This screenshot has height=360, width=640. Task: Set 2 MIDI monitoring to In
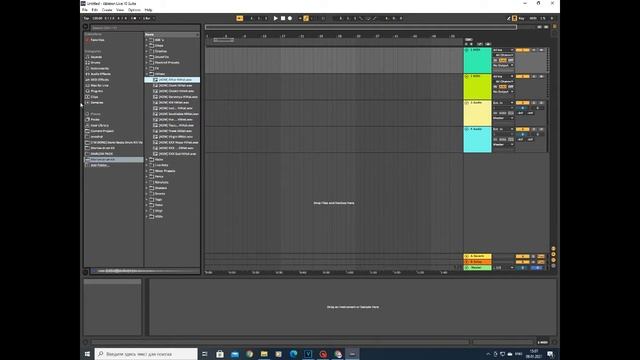[496, 87]
